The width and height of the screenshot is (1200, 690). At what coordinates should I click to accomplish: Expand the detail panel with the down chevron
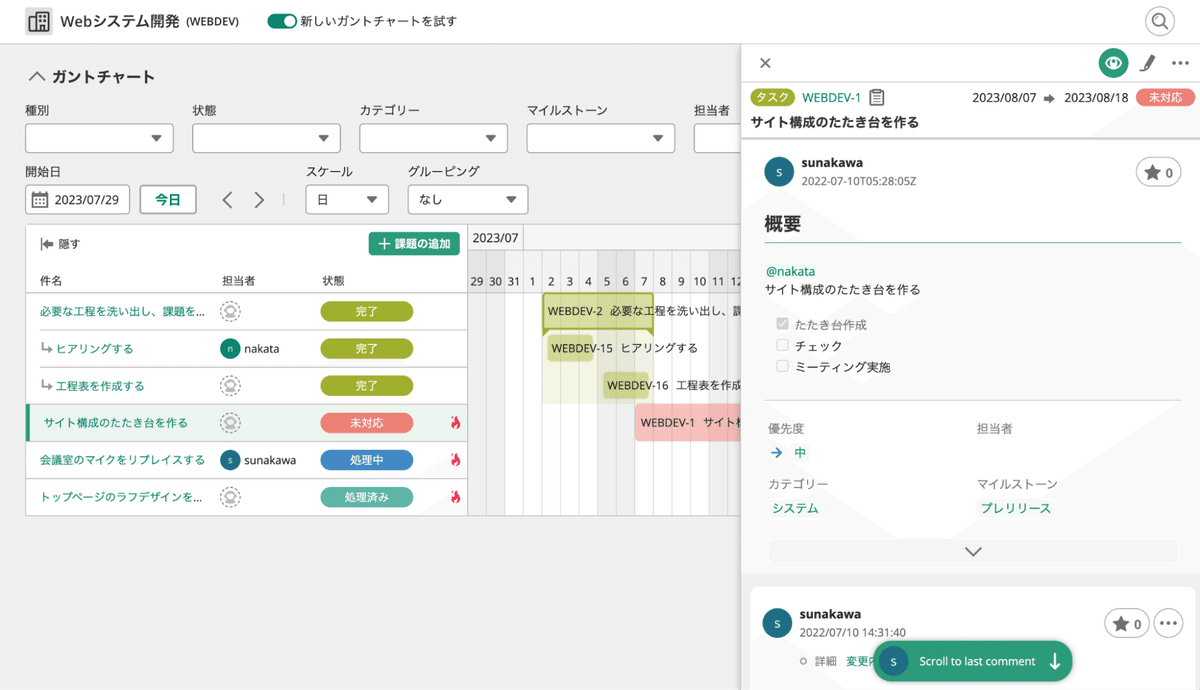point(971,551)
